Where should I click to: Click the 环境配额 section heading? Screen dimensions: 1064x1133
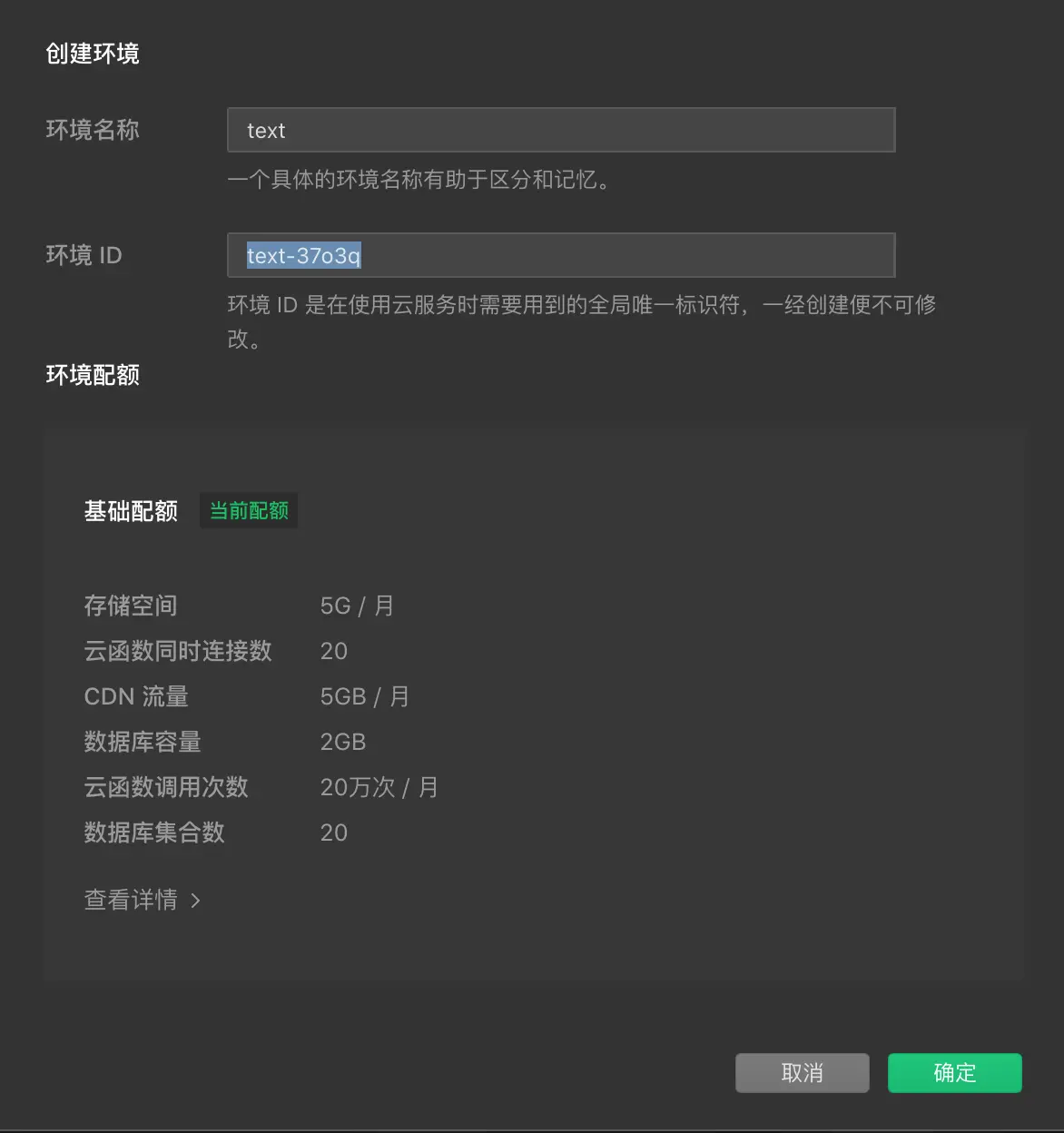(93, 375)
